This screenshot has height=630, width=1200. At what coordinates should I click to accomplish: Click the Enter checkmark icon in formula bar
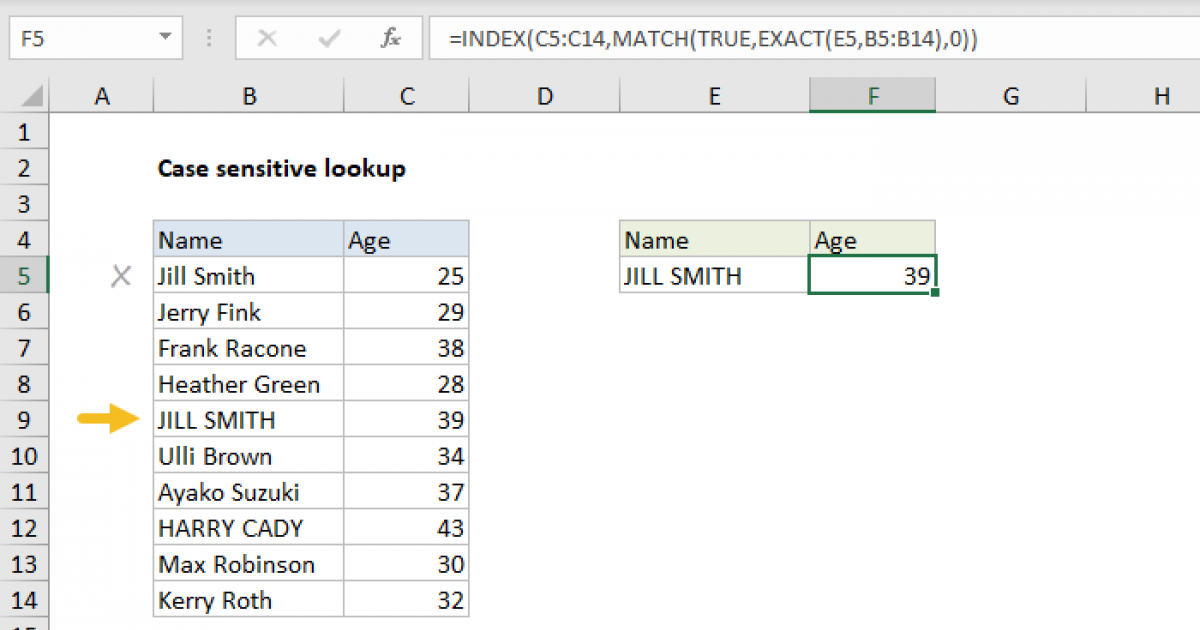pos(329,39)
